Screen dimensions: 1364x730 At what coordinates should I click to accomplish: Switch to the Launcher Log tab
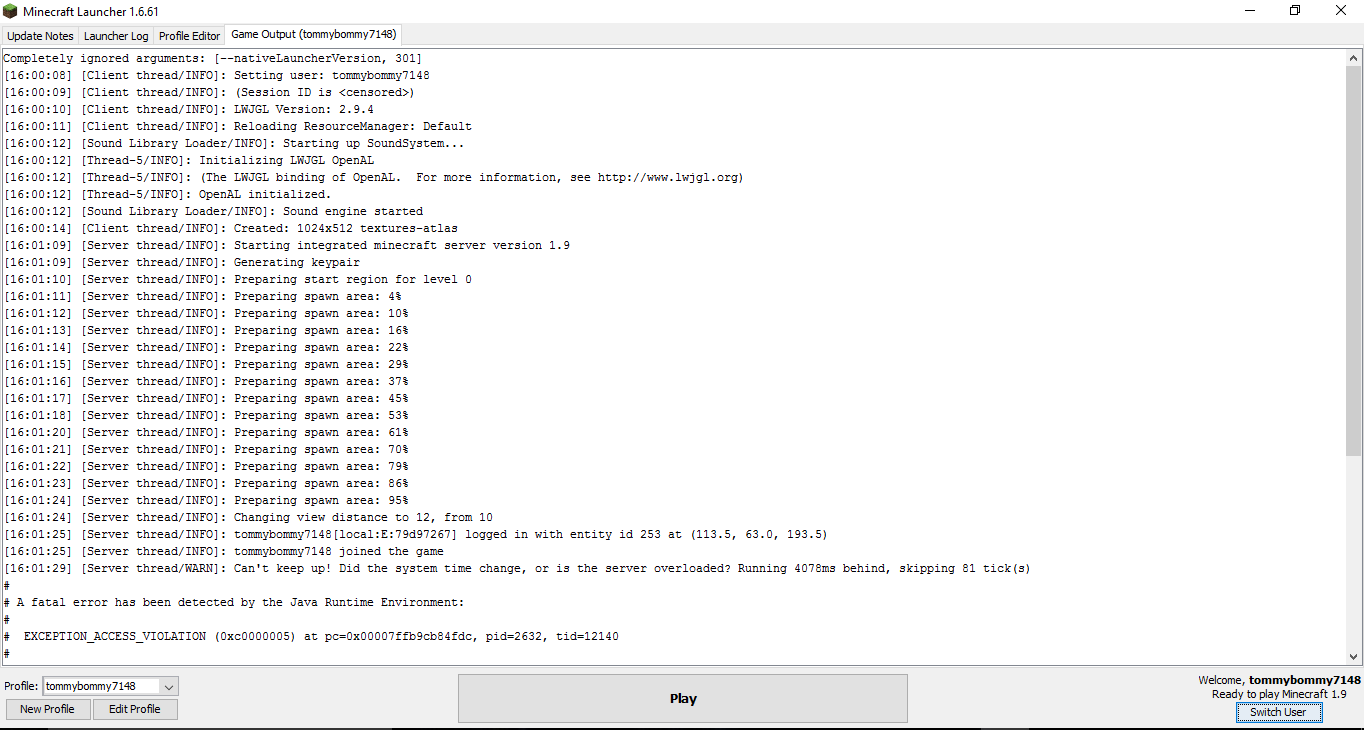116,35
